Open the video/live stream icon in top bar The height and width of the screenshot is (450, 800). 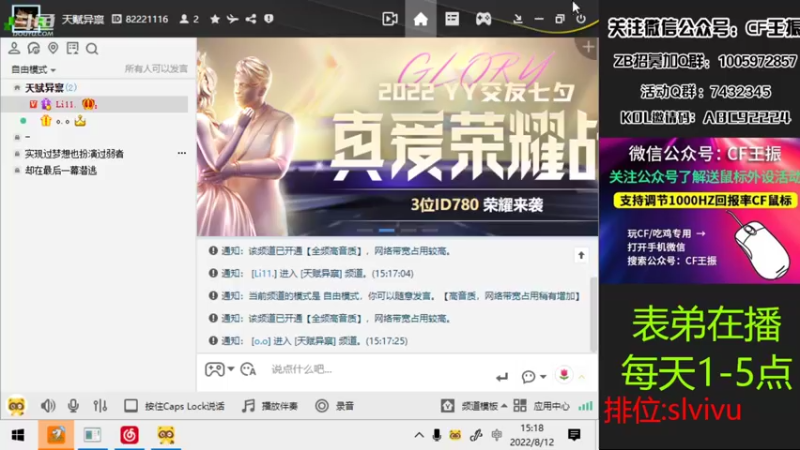pyautogui.click(x=390, y=19)
